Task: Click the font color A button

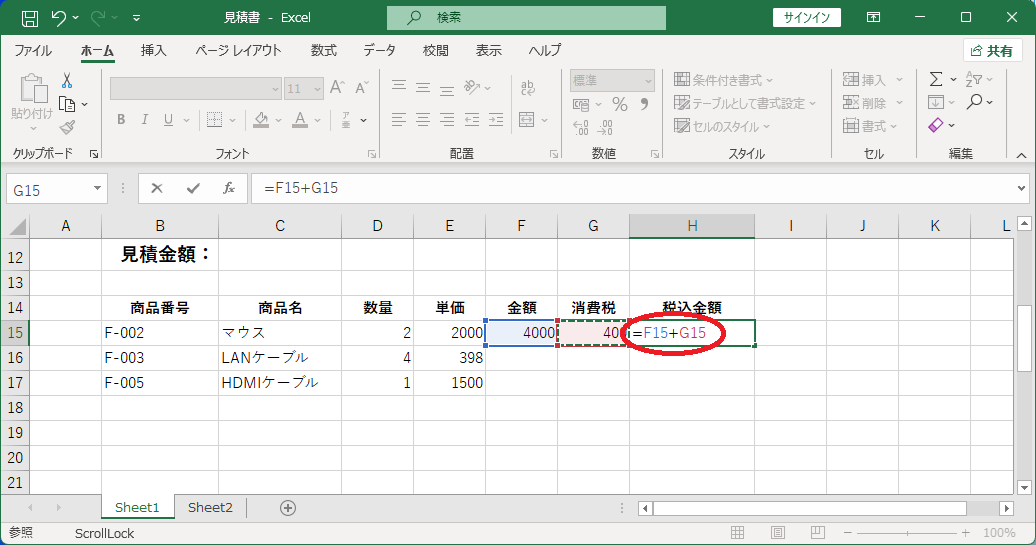Action: tap(300, 120)
